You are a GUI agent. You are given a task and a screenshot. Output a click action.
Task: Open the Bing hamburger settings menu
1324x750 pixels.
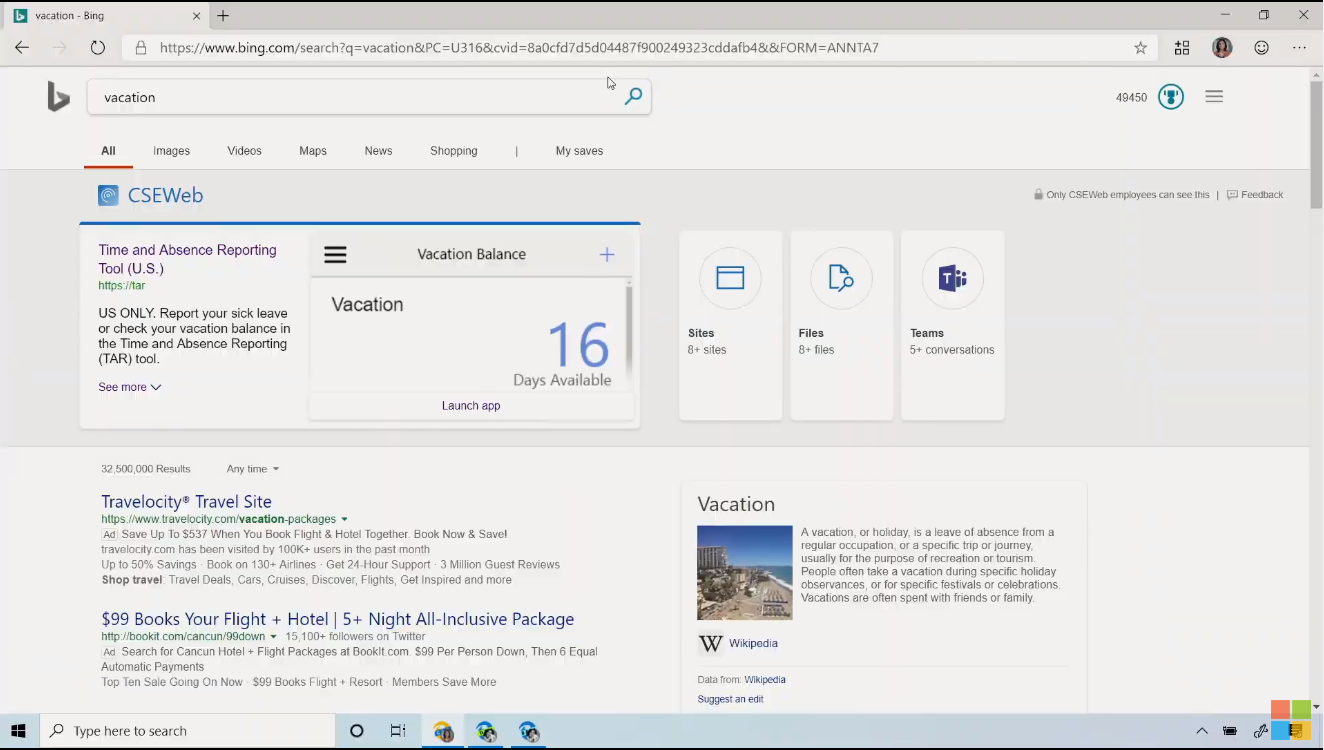(1214, 97)
